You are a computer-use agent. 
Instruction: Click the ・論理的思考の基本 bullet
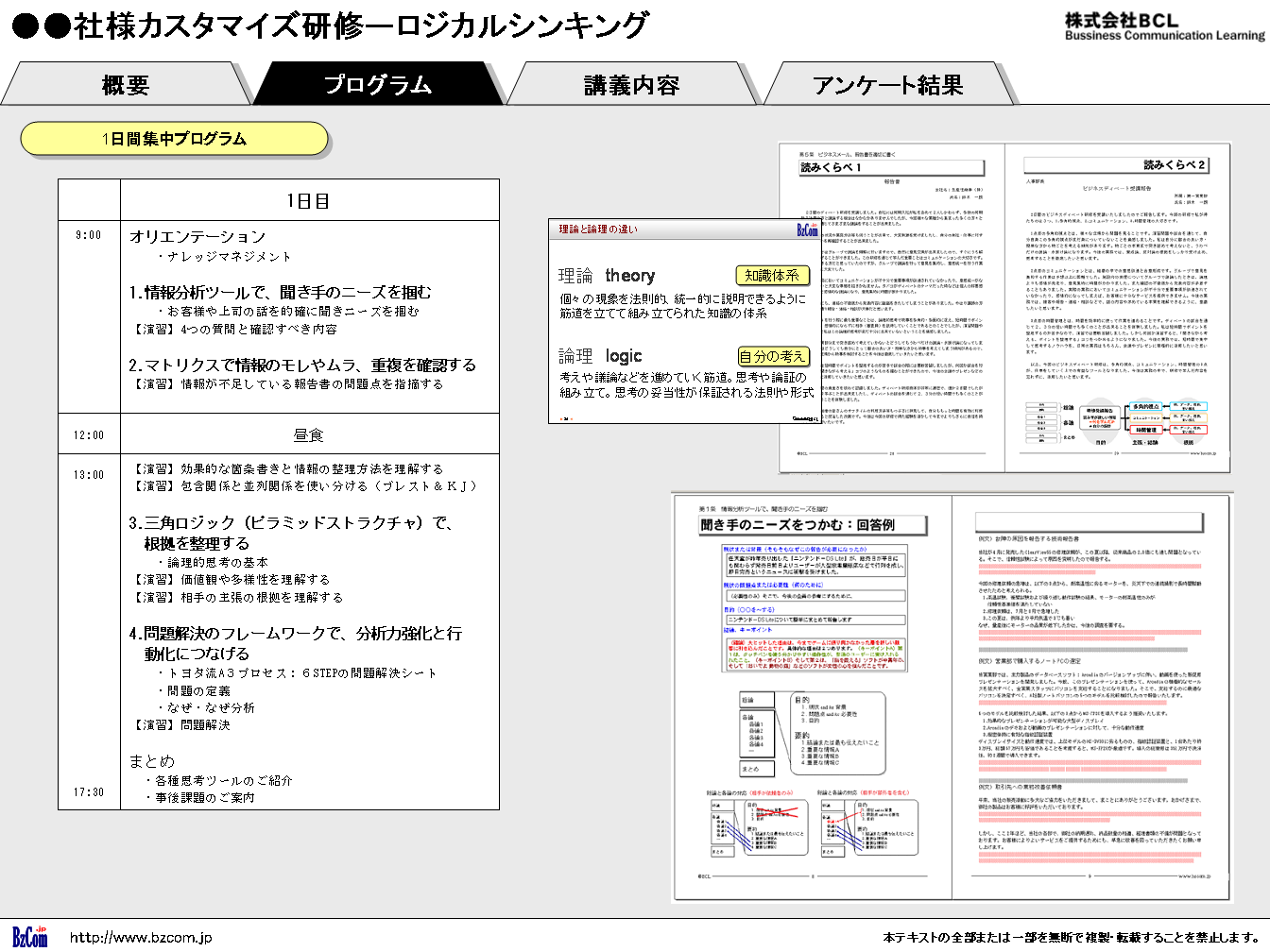click(x=212, y=562)
